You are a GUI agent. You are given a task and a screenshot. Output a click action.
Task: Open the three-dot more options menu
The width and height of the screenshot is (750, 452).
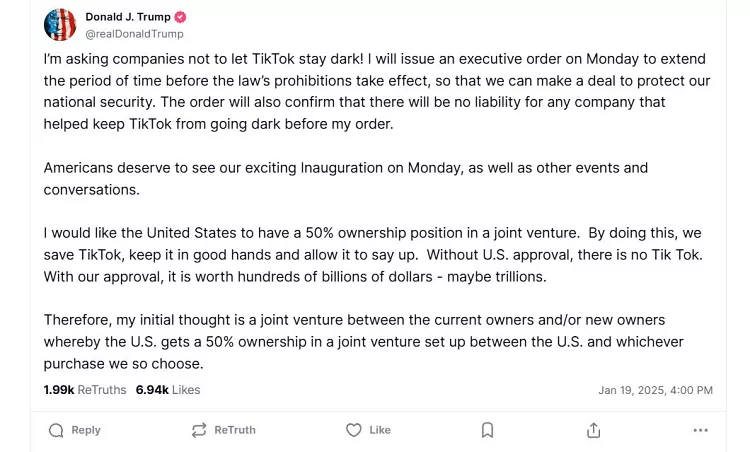(x=701, y=430)
